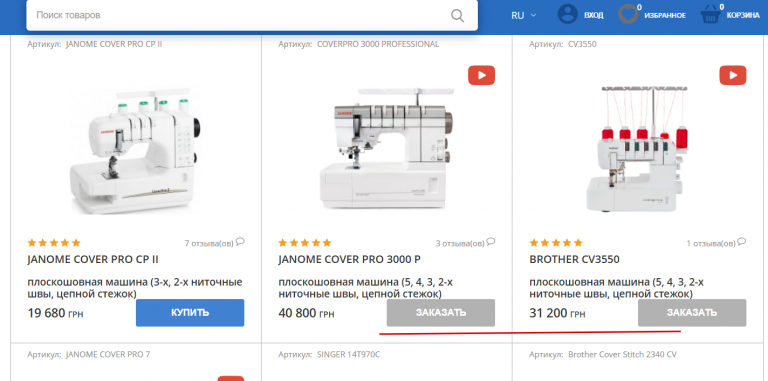Open Janome Cover Pro CP II product image
Screen dimensions: 768x381
click(x=136, y=151)
